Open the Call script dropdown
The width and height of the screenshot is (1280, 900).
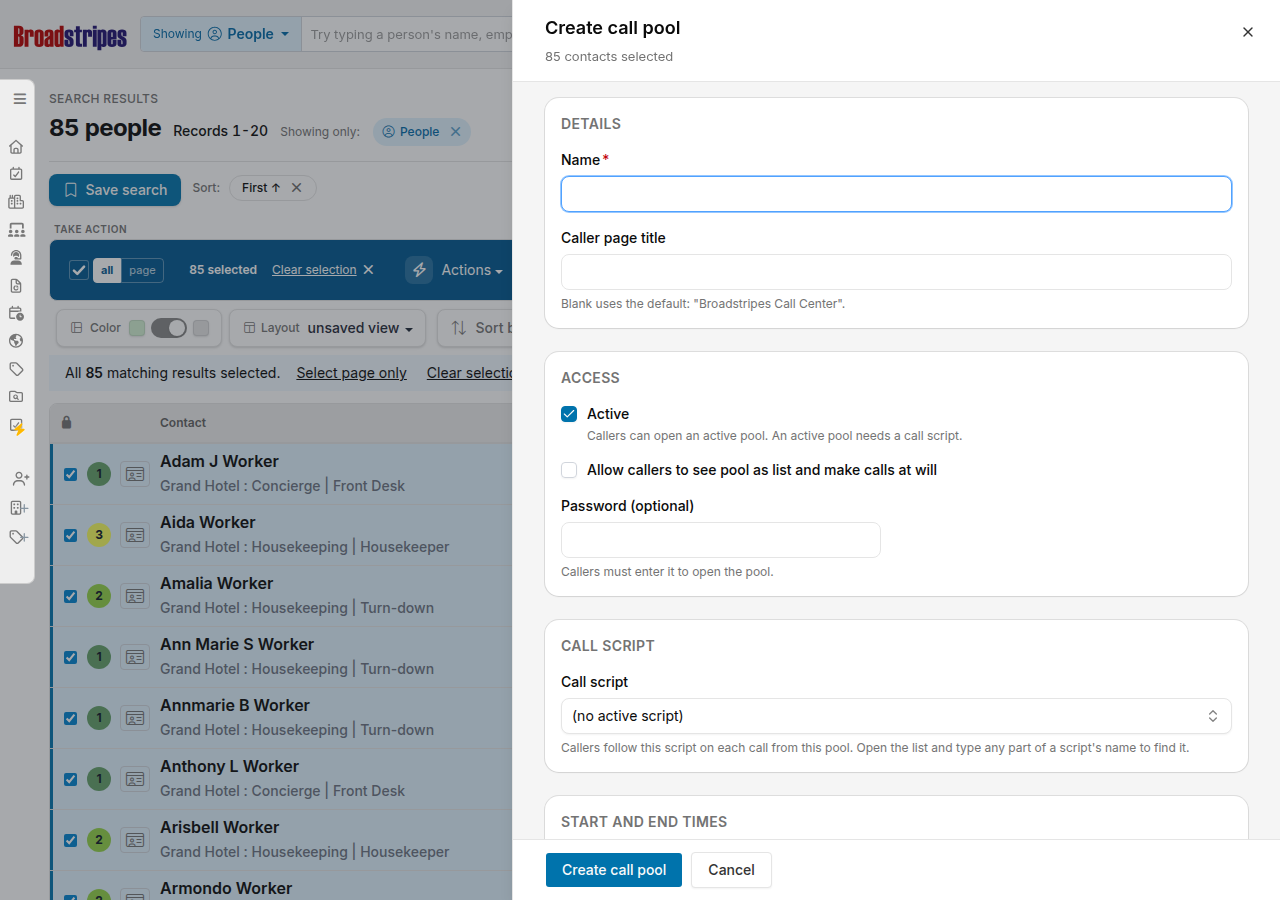tap(896, 716)
